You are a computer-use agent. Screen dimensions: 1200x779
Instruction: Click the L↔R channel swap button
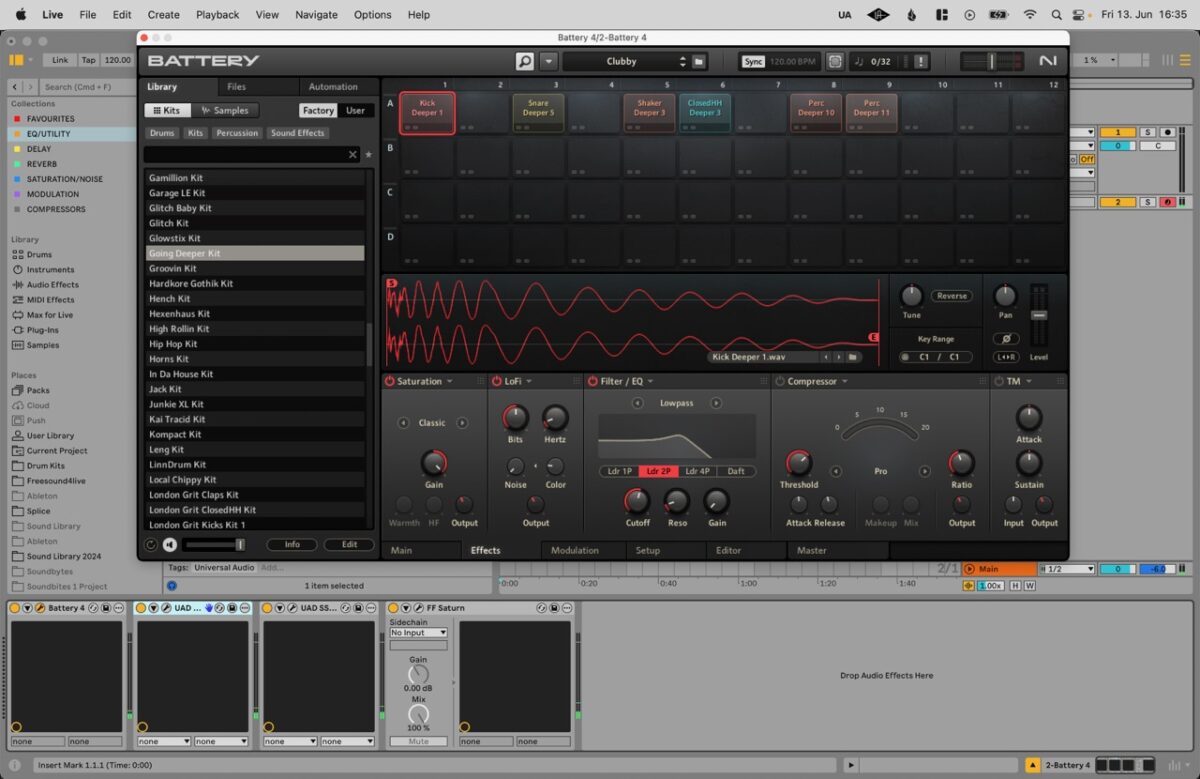pos(1005,357)
